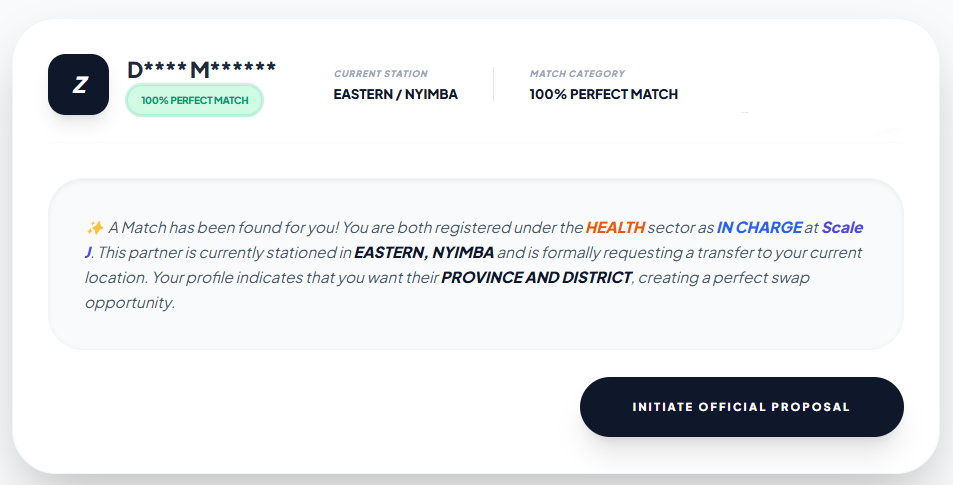Click the sparkle emoji in the message
953x485 pixels.
[95, 227]
